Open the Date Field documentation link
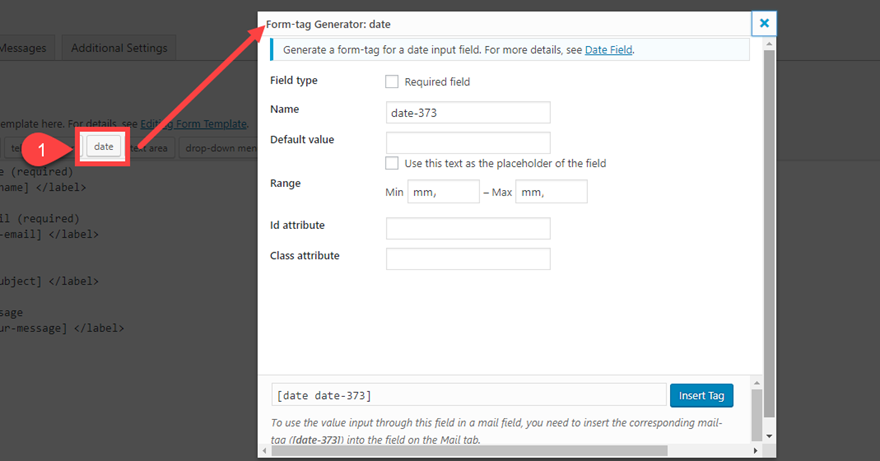Image resolution: width=880 pixels, height=461 pixels. tap(608, 49)
